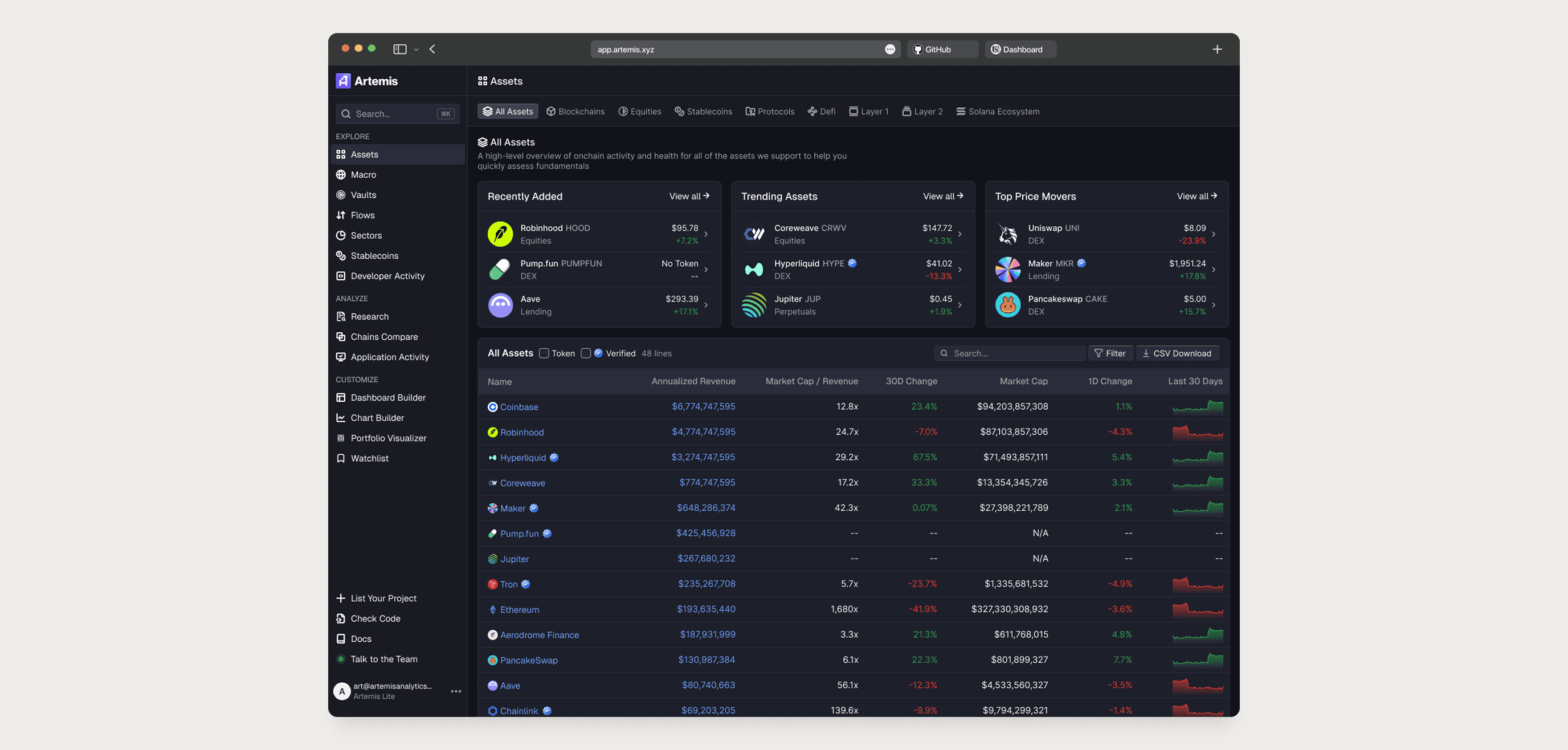Enable the Token checkbox
Viewport: 1568px width, 750px height.
point(544,353)
